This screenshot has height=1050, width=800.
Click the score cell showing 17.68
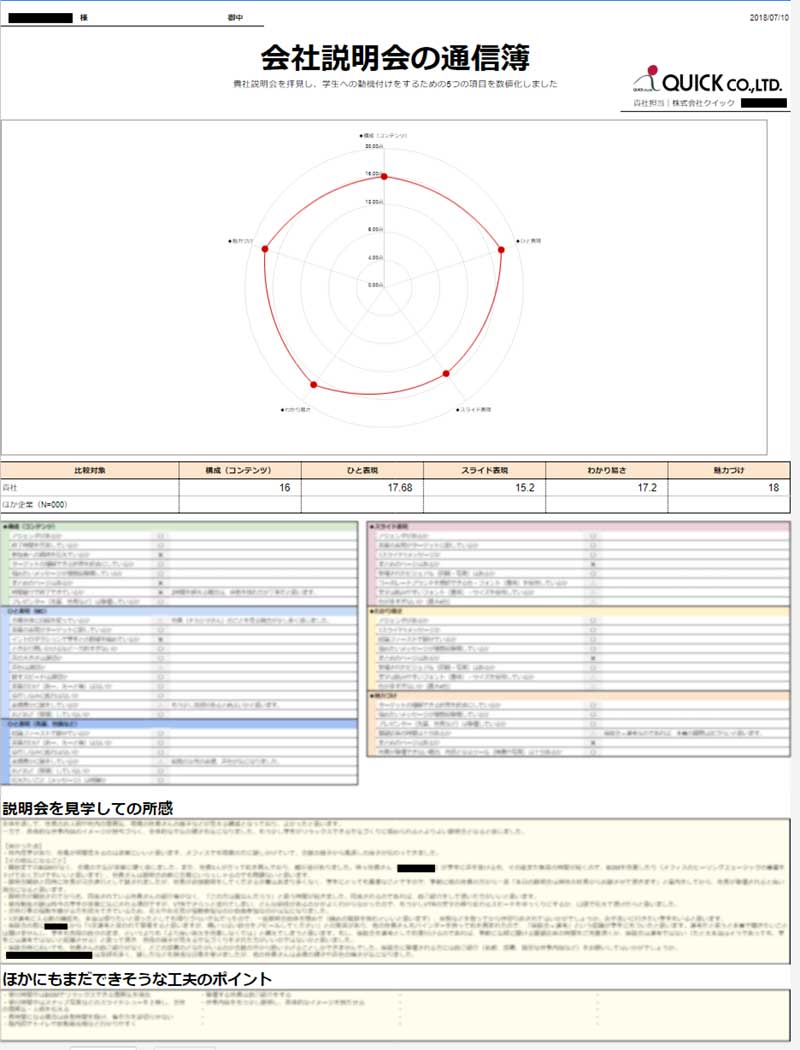tap(362, 488)
